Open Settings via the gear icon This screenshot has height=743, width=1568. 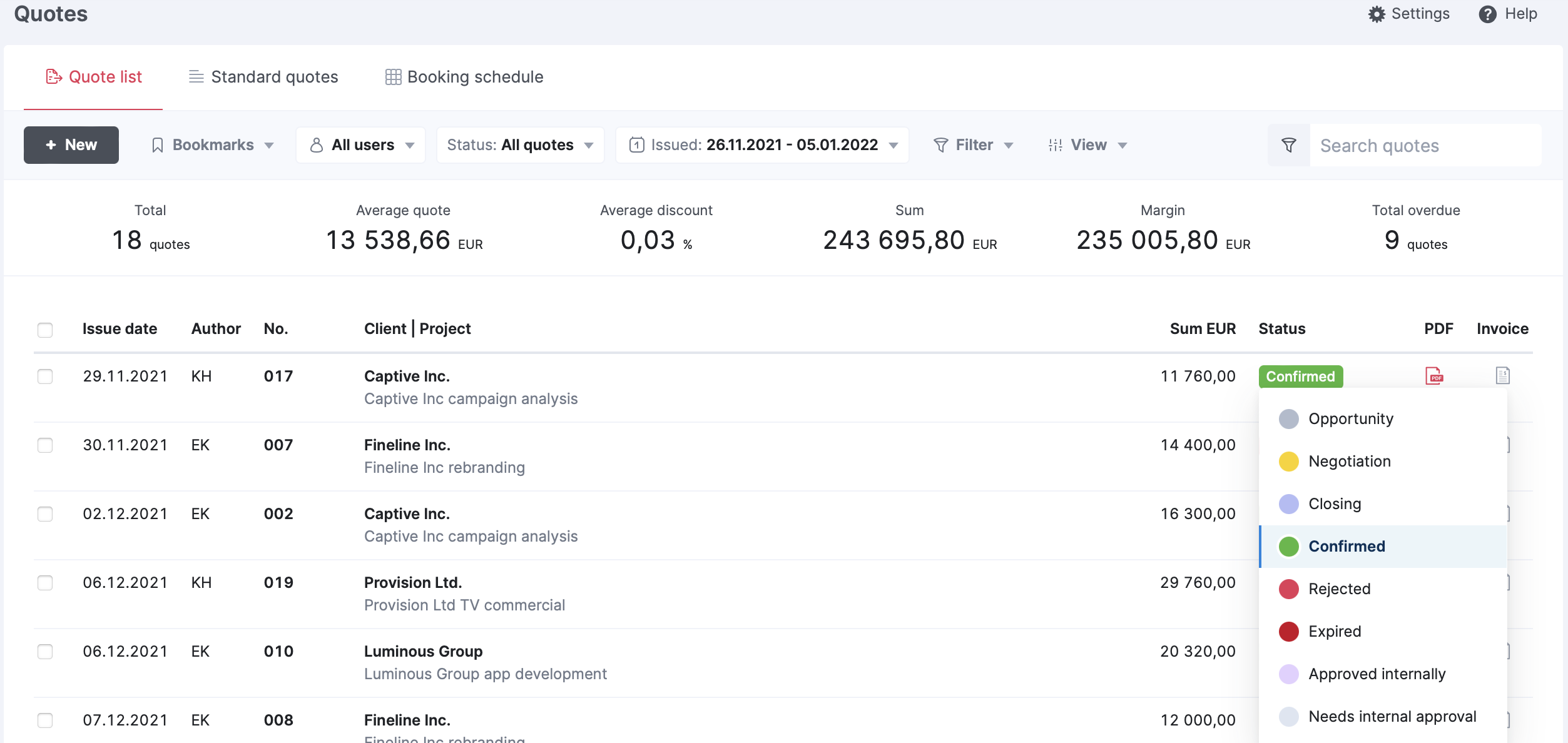[x=1377, y=14]
